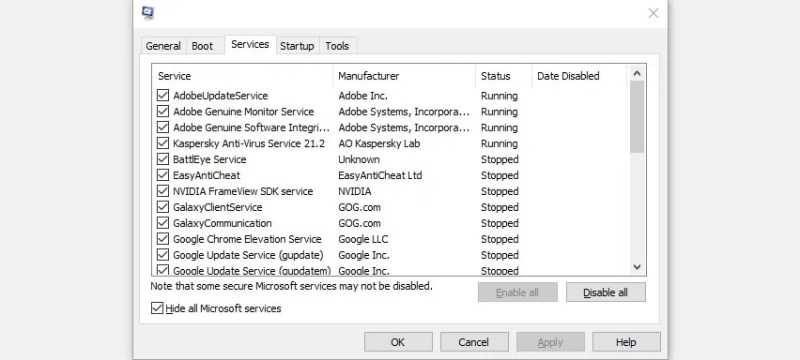Open Help for System Configuration

[626, 342]
